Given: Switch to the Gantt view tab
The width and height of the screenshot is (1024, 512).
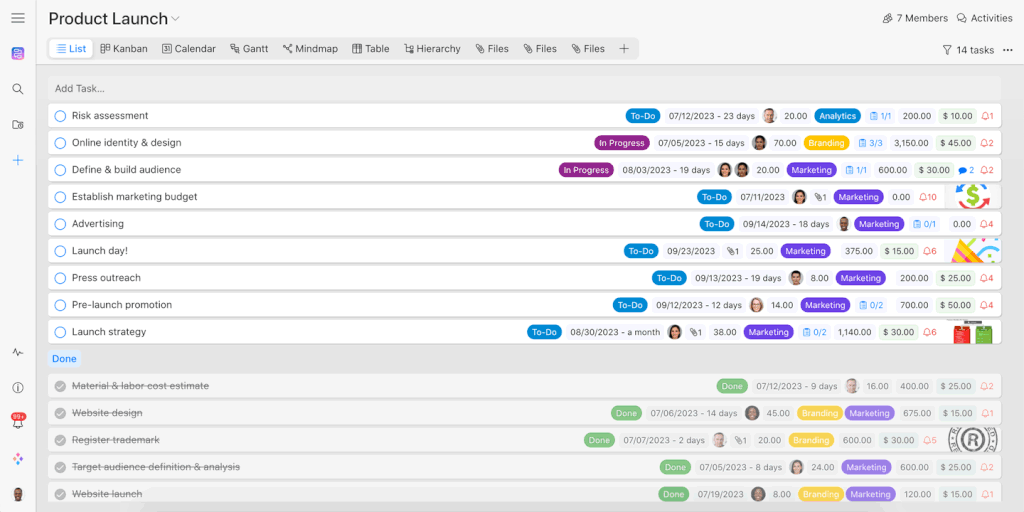Looking at the screenshot, I should (248, 48).
